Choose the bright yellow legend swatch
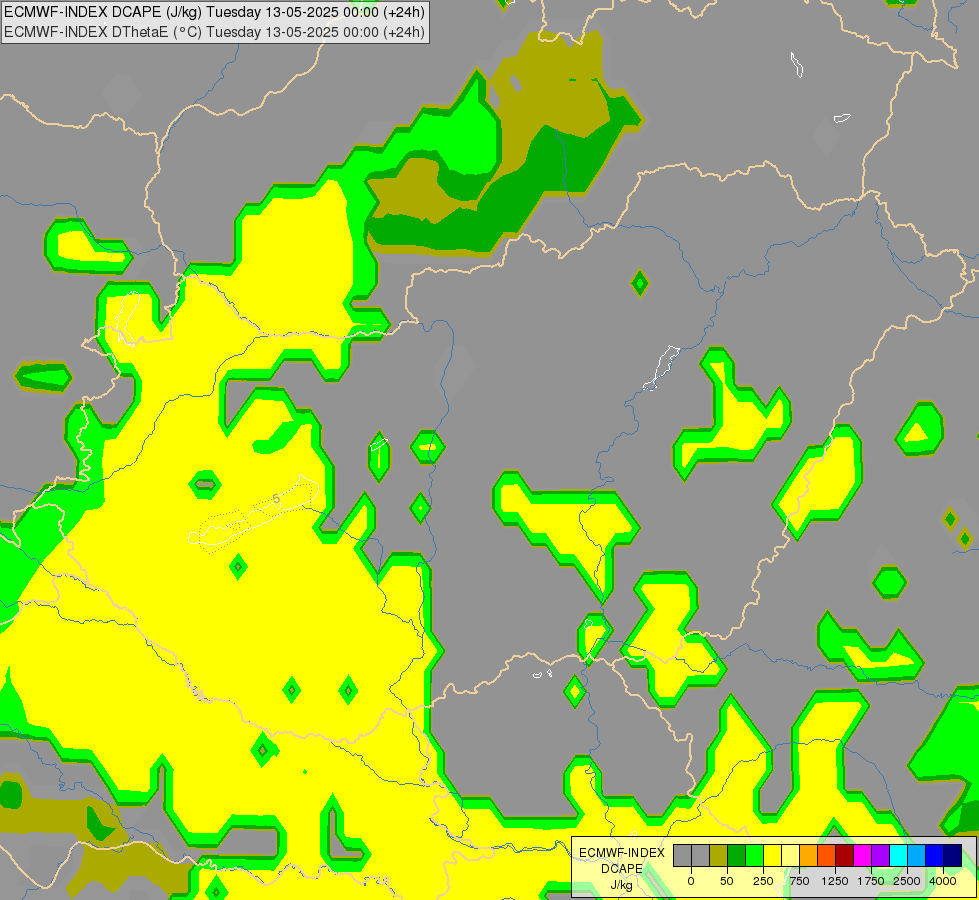Viewport: 979px width, 900px height. point(772,855)
